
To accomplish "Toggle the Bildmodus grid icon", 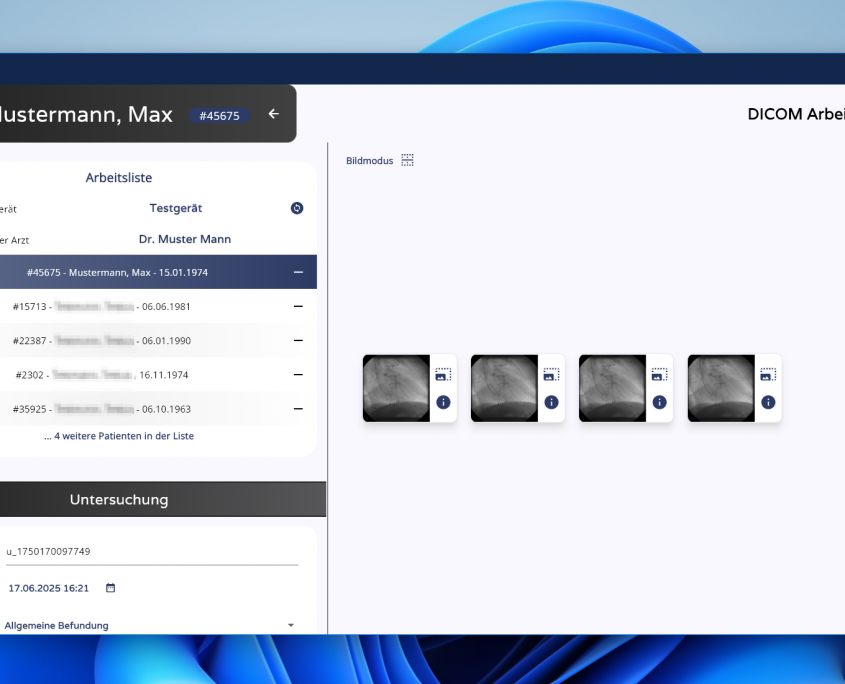I will pyautogui.click(x=407, y=161).
